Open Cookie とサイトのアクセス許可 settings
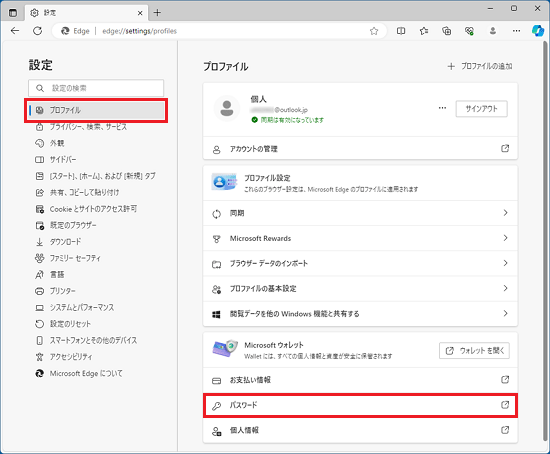 click(x=86, y=209)
